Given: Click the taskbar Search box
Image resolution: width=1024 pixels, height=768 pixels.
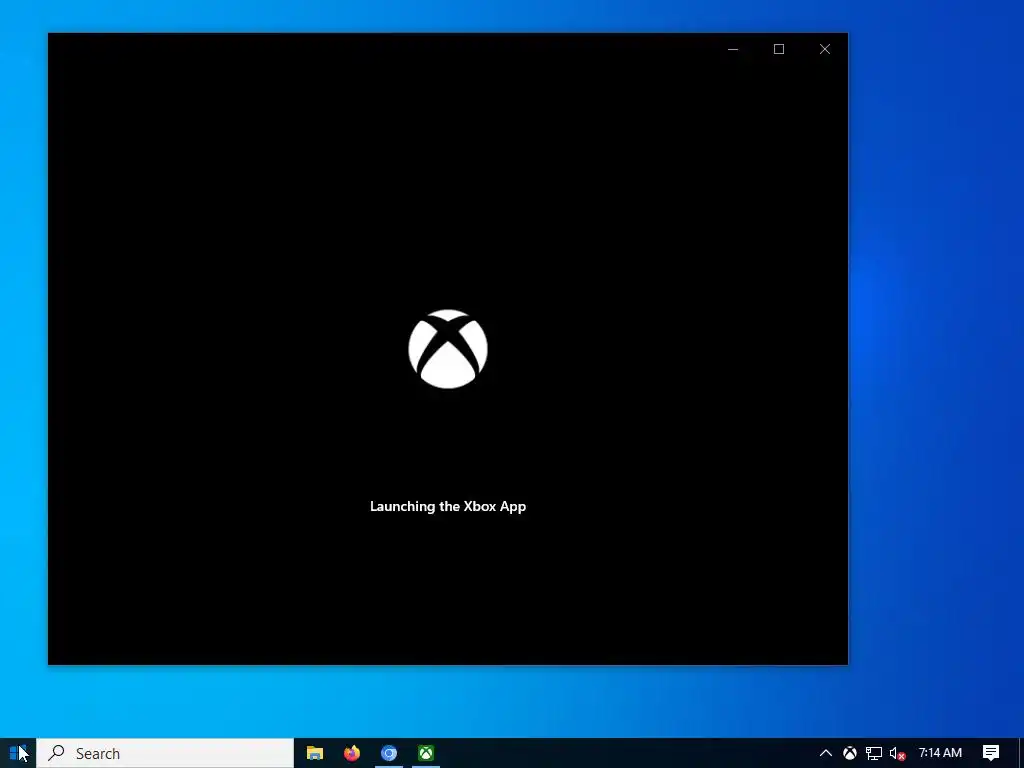Looking at the screenshot, I should [x=165, y=753].
